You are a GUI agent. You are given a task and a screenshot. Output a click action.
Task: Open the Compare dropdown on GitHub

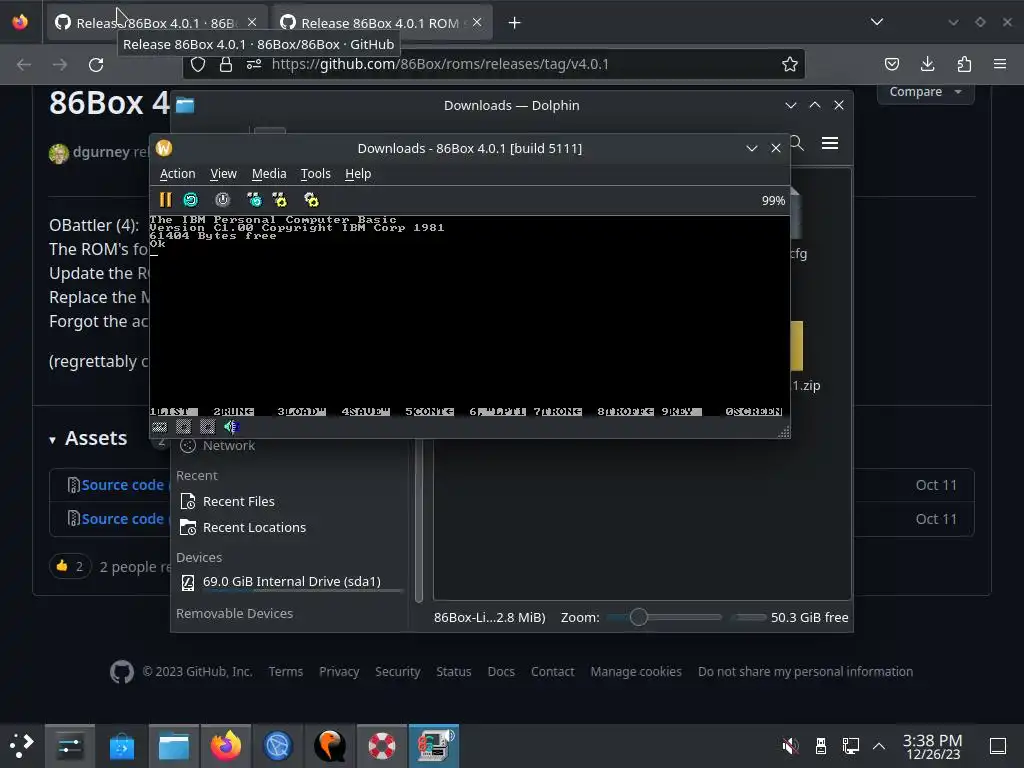(x=925, y=92)
